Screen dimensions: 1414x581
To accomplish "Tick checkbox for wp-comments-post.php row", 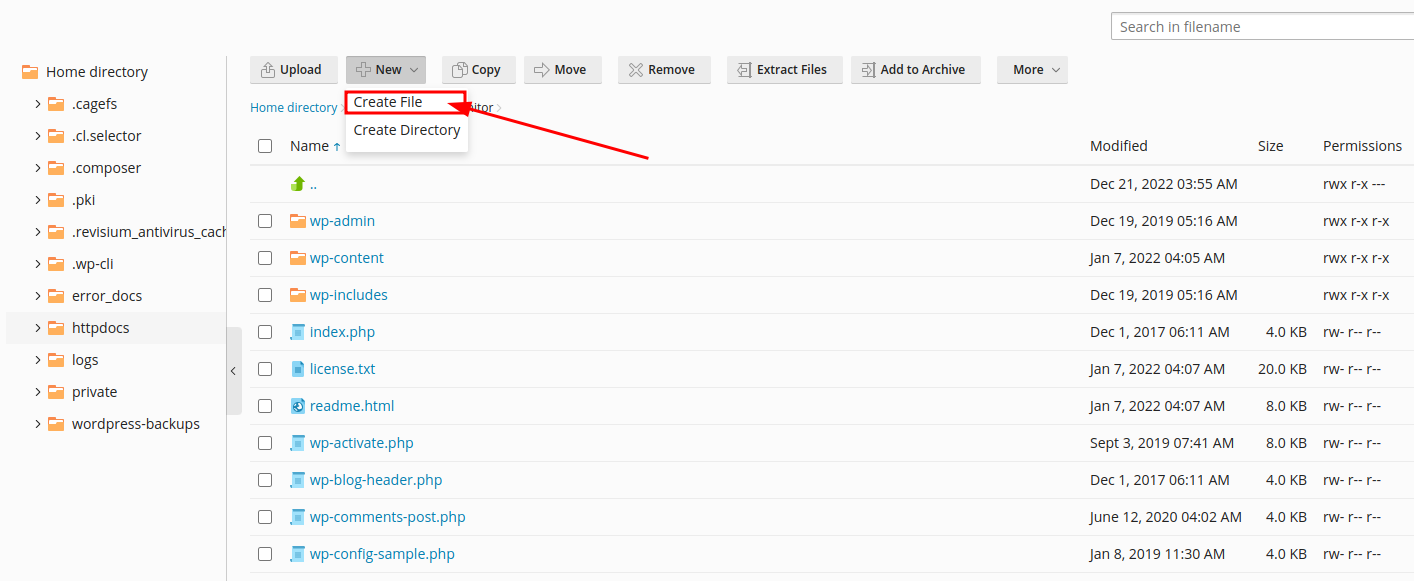I will 265,517.
